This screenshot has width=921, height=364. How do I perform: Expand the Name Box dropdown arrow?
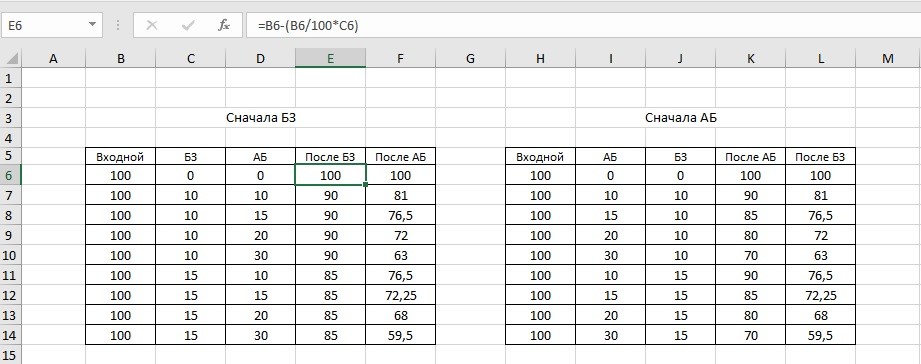click(92, 25)
